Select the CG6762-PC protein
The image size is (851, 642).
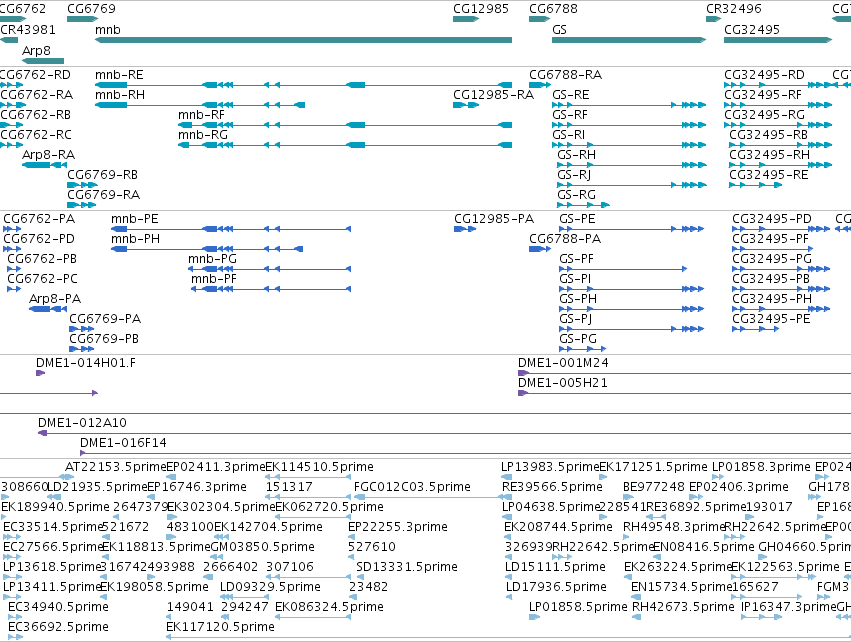(14, 289)
